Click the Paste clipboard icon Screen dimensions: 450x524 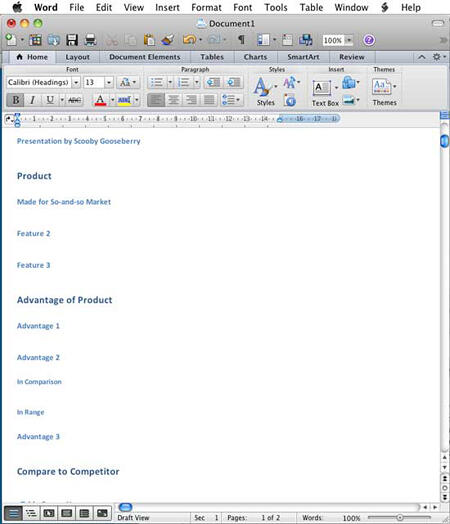coord(149,40)
